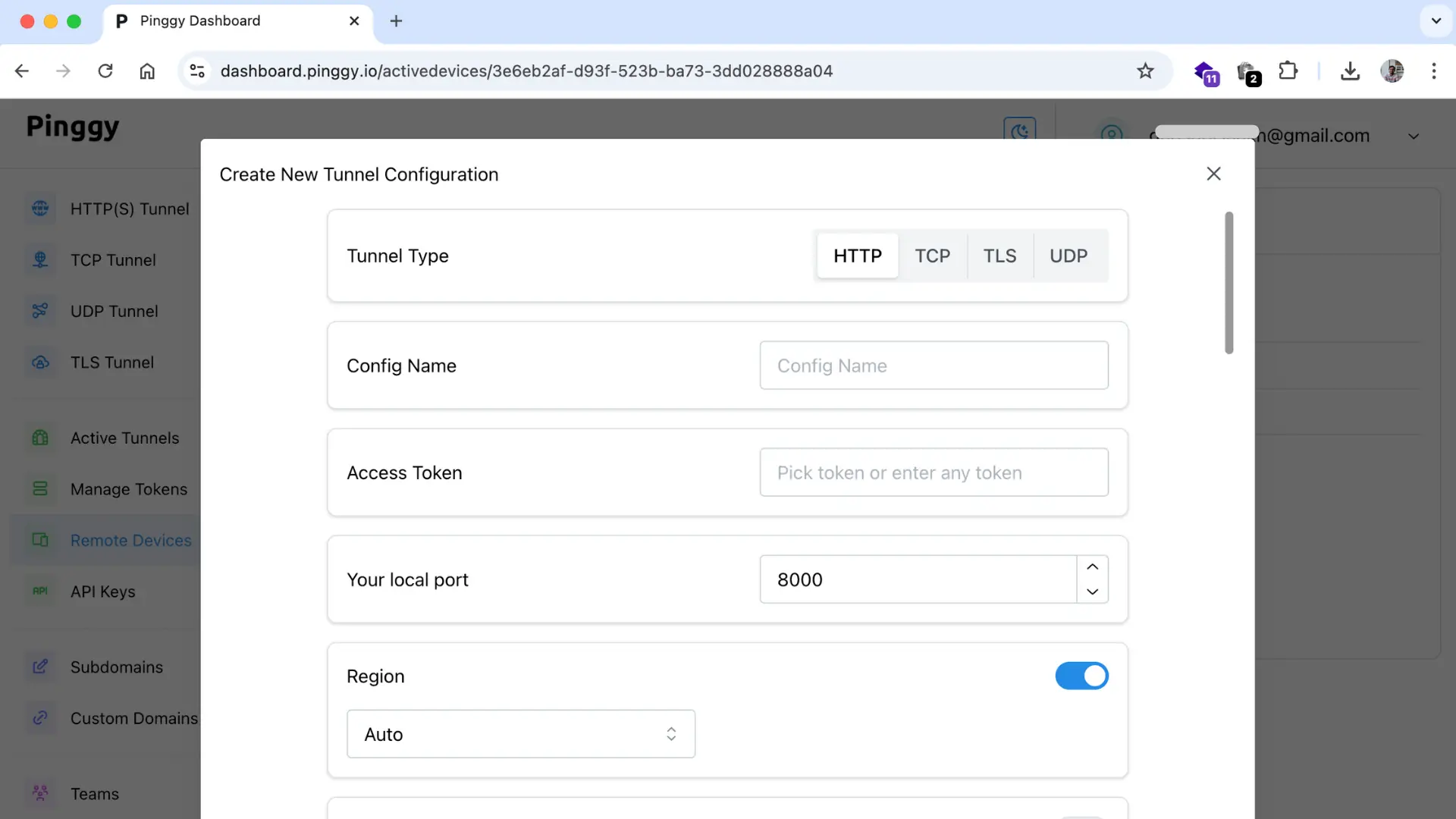The width and height of the screenshot is (1456, 819).
Task: Click the HTTP(S) Tunnel sidebar icon
Action: (40, 208)
